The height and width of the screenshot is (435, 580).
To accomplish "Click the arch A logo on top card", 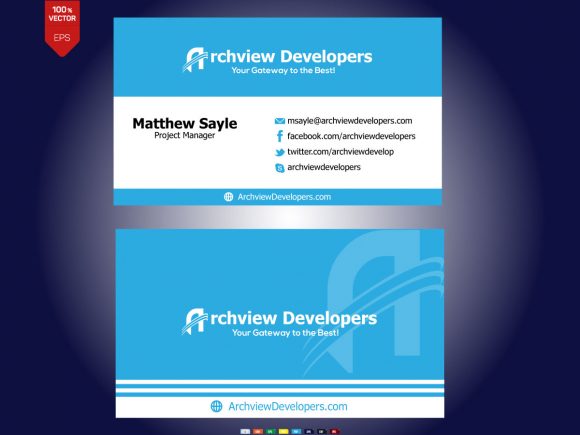I will (195, 59).
